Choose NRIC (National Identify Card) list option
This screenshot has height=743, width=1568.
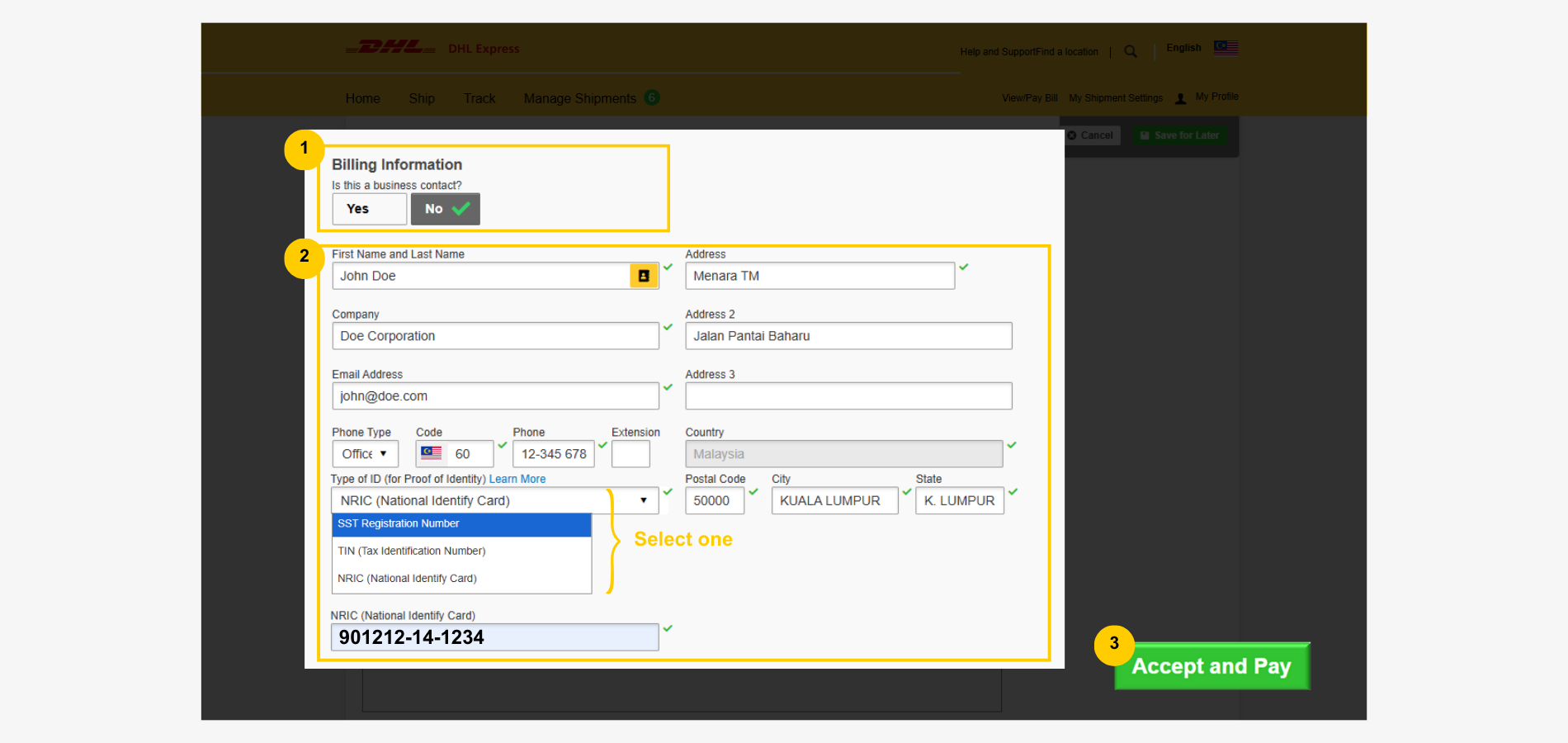pos(461,578)
